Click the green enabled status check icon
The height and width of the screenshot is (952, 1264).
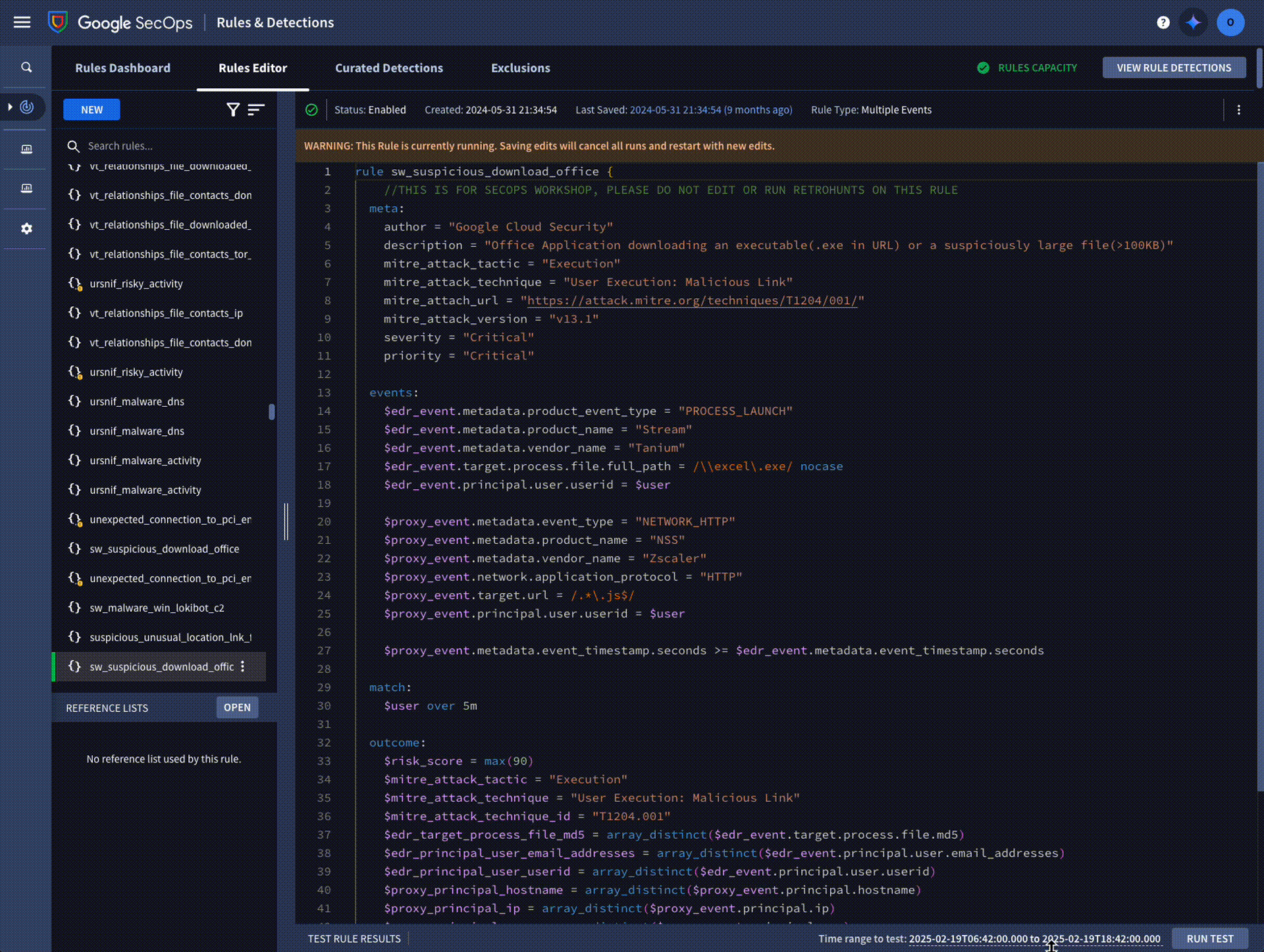pos(311,110)
